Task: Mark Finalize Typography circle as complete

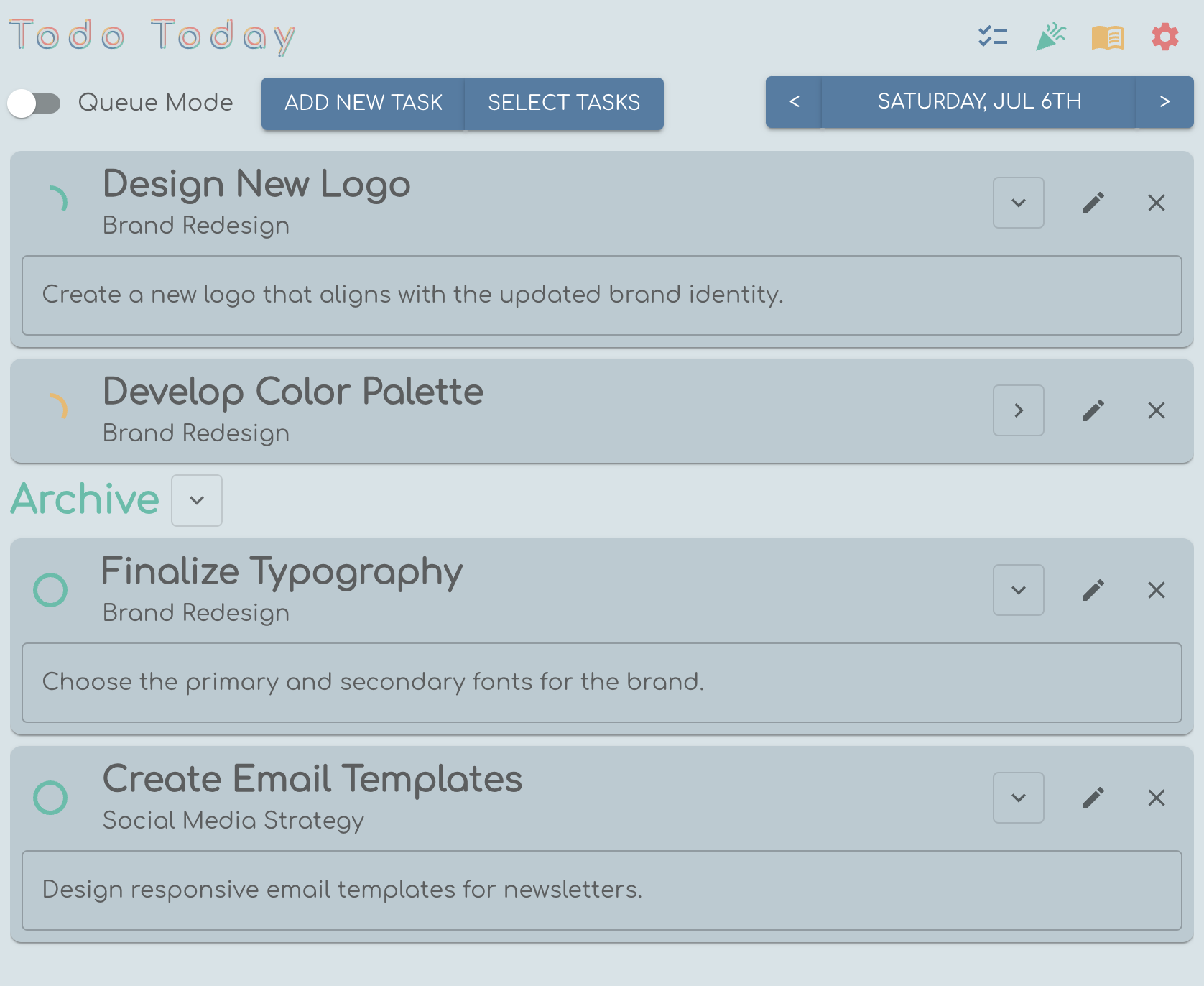Action: [x=50, y=590]
